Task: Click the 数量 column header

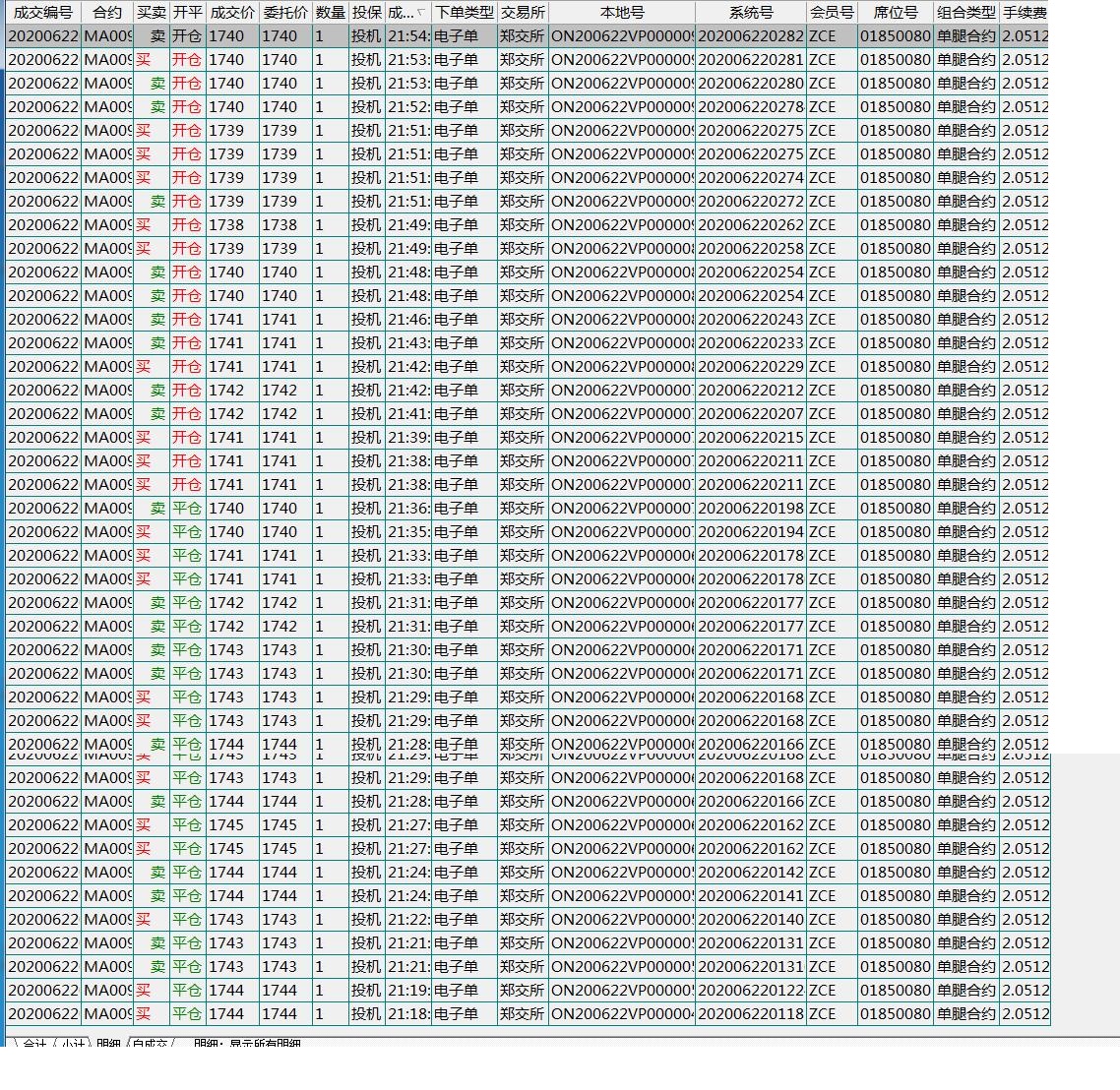Action: (x=331, y=12)
